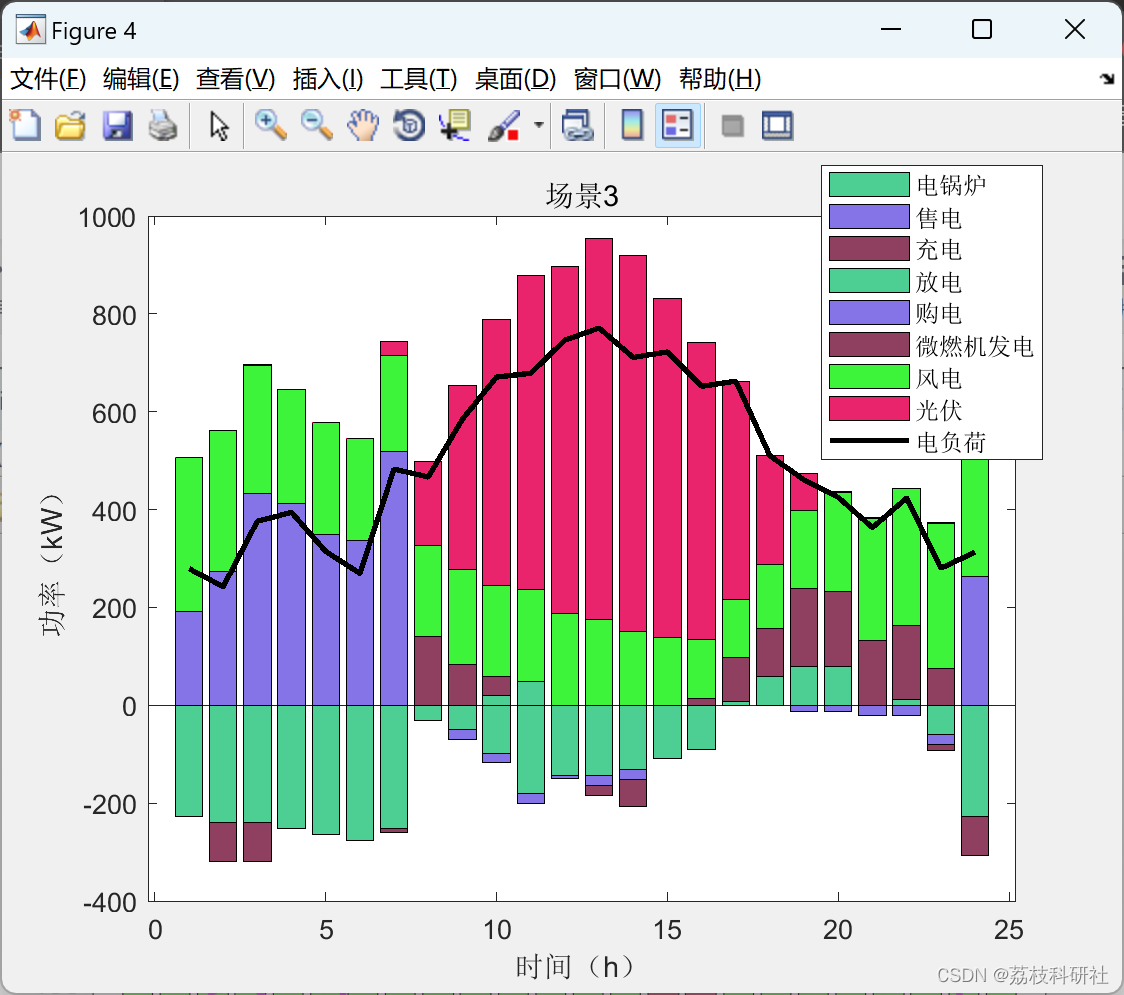Toggle the Data Cursor tool

(x=454, y=125)
